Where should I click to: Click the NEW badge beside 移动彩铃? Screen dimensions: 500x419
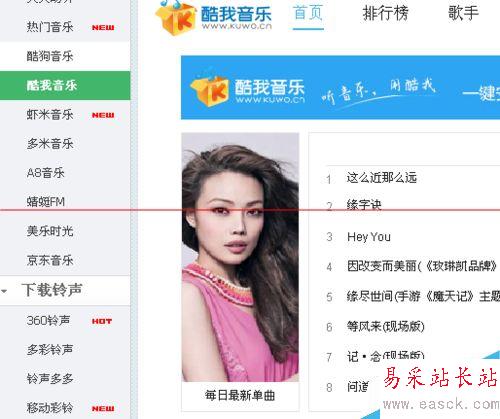coord(103,409)
